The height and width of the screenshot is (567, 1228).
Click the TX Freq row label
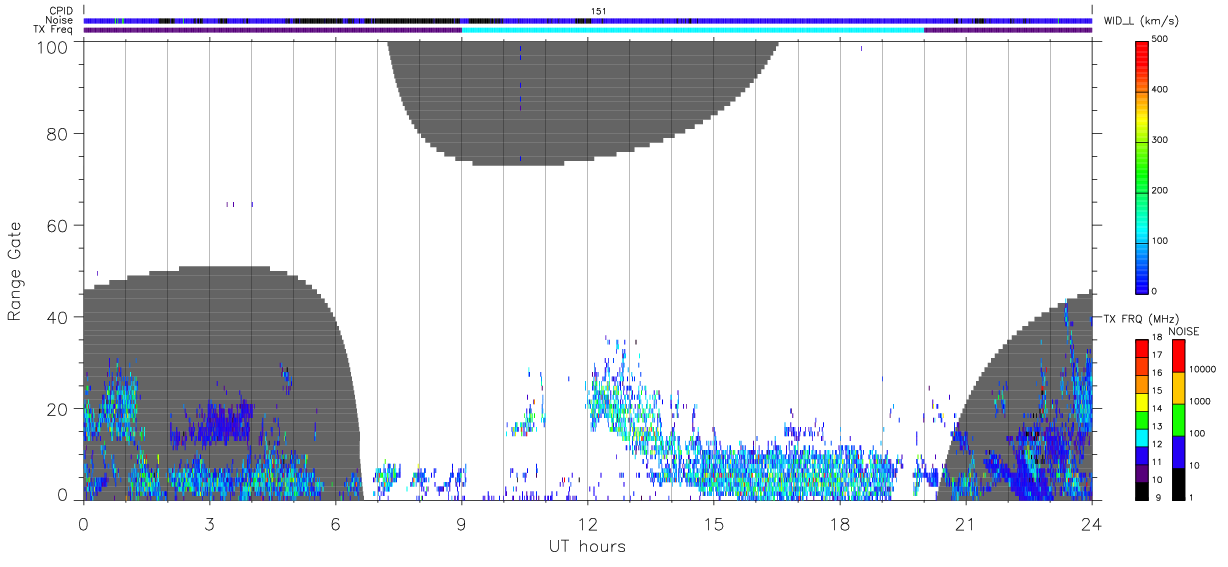click(52, 29)
